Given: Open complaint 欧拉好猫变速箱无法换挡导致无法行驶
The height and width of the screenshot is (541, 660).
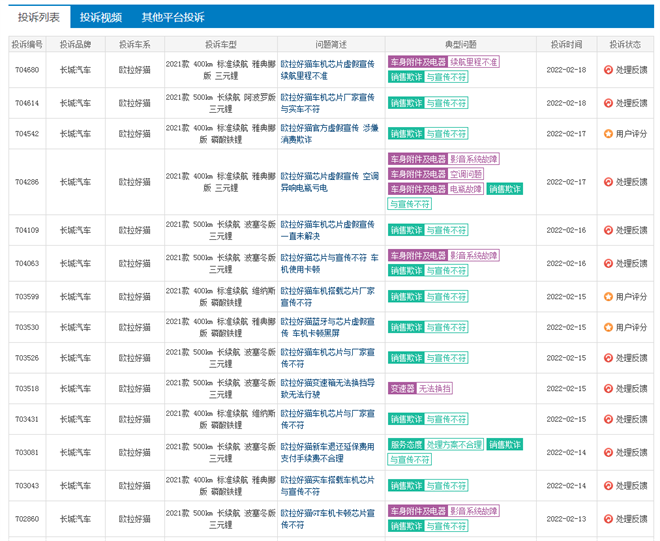Looking at the screenshot, I should [327, 389].
